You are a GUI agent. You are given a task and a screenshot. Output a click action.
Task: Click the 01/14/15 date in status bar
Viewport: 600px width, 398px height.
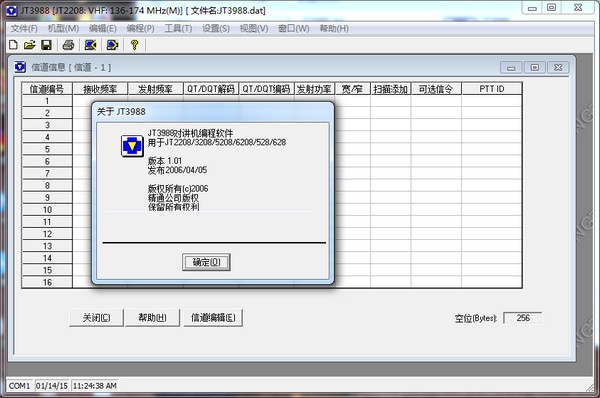[52, 386]
